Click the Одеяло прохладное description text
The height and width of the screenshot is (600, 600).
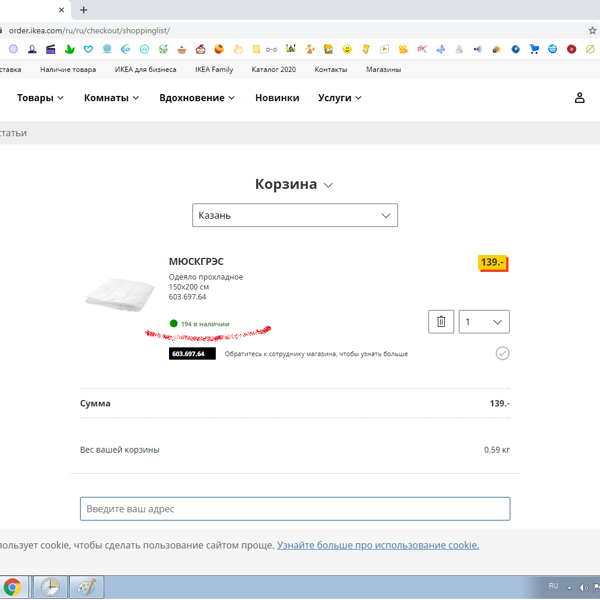pyautogui.click(x=206, y=277)
